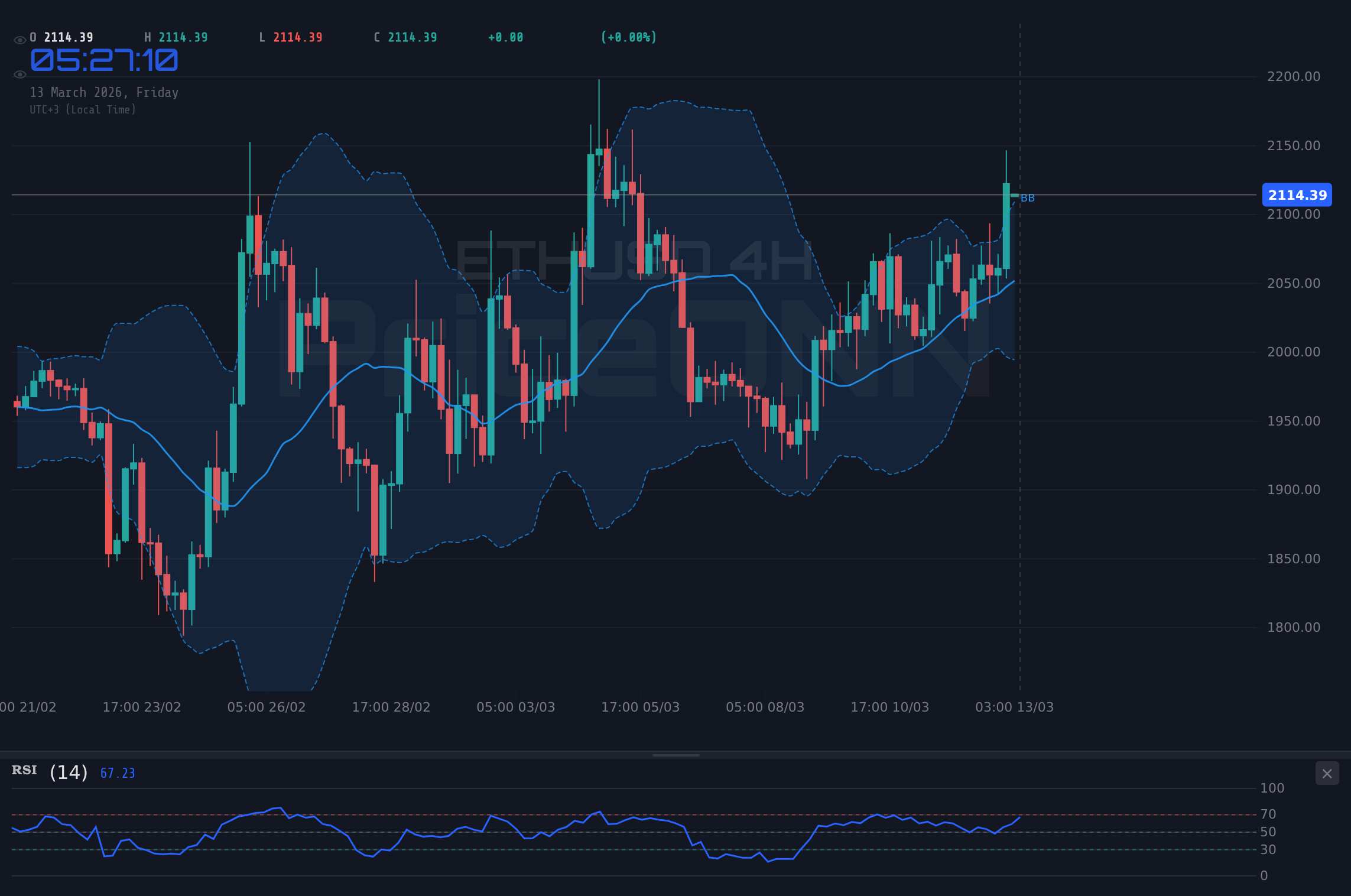The image size is (1351, 896).
Task: Click the 17:00 10/03 time label
Action: (x=890, y=707)
